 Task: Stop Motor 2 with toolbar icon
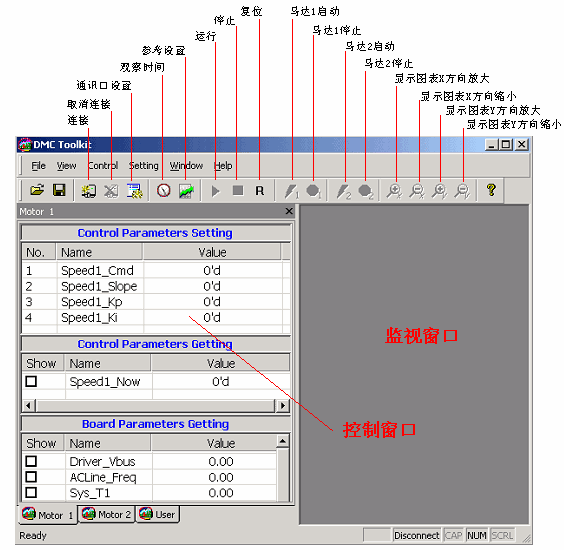(x=366, y=191)
